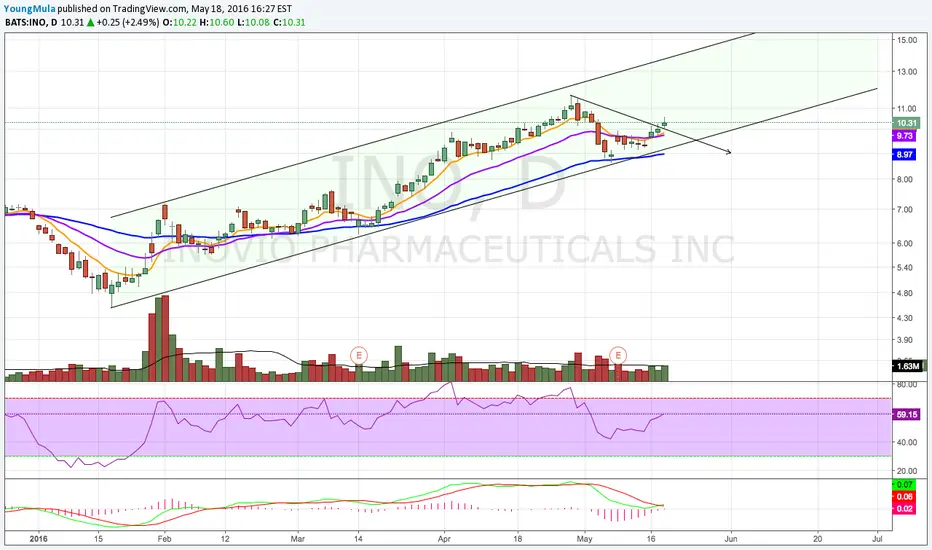The image size is (932, 550).
Task: Click the 8.00 price axis label
Action: (x=905, y=180)
